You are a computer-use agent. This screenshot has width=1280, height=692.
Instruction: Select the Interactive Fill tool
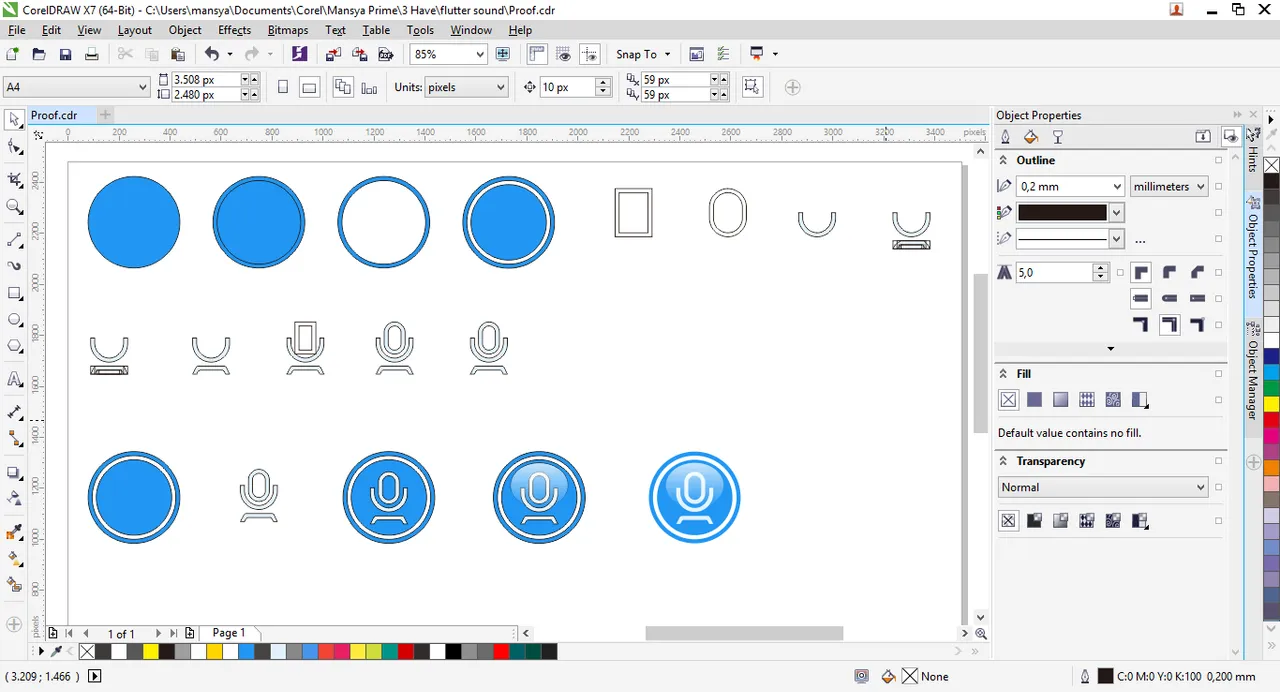(14, 558)
